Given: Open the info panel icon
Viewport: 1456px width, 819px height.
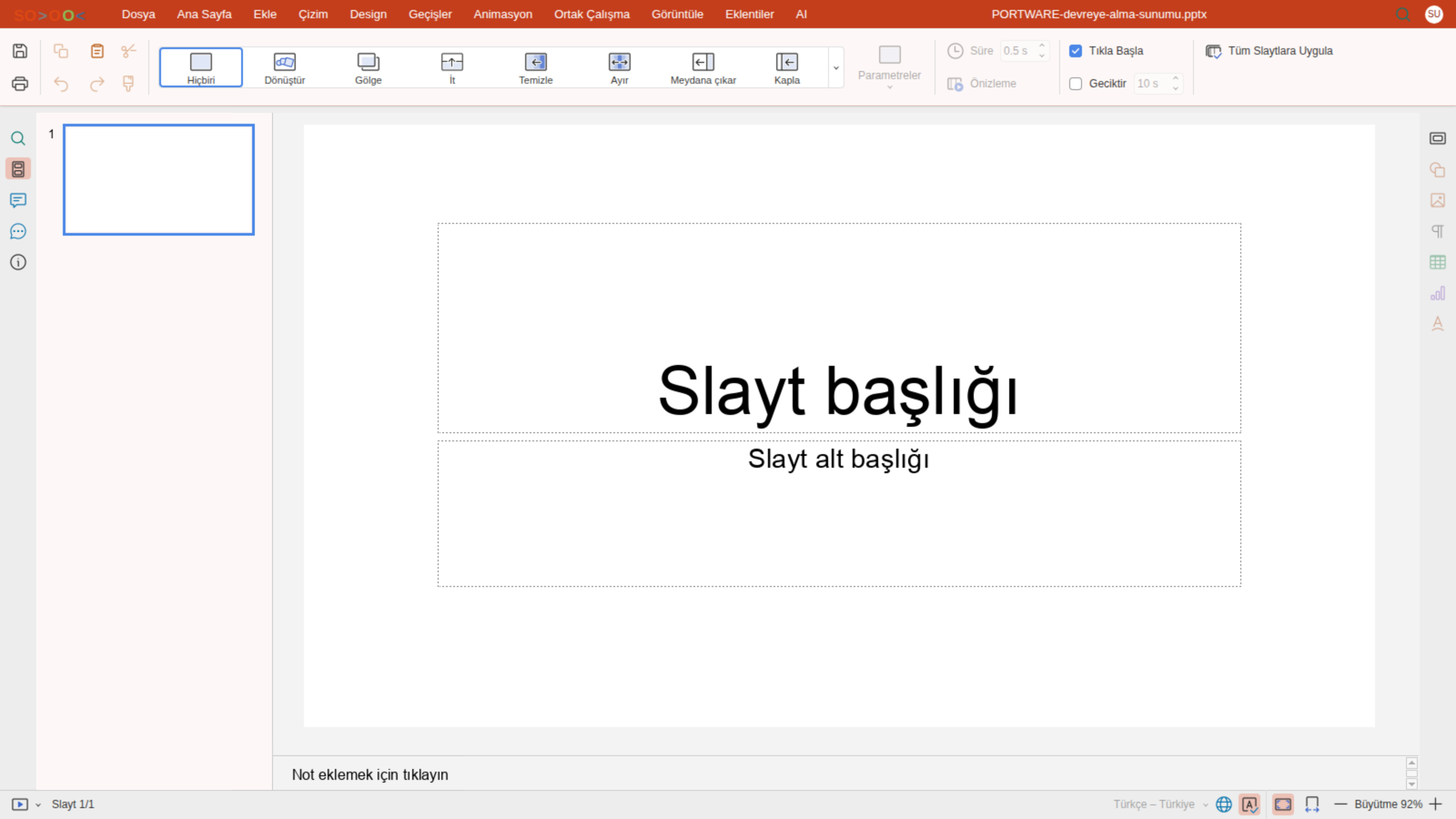Looking at the screenshot, I should click(18, 262).
